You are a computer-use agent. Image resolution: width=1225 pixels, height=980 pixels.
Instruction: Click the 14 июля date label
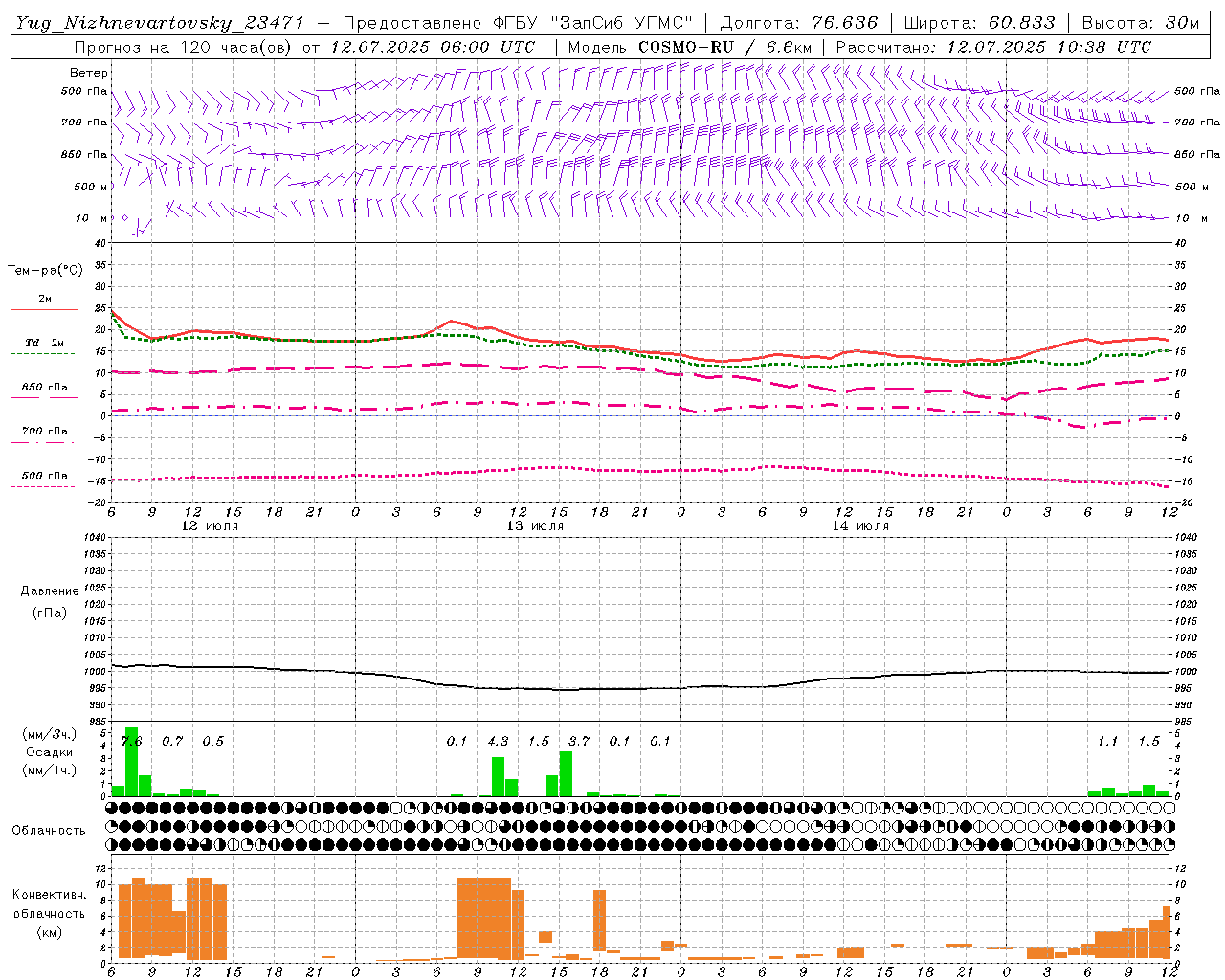tap(860, 526)
